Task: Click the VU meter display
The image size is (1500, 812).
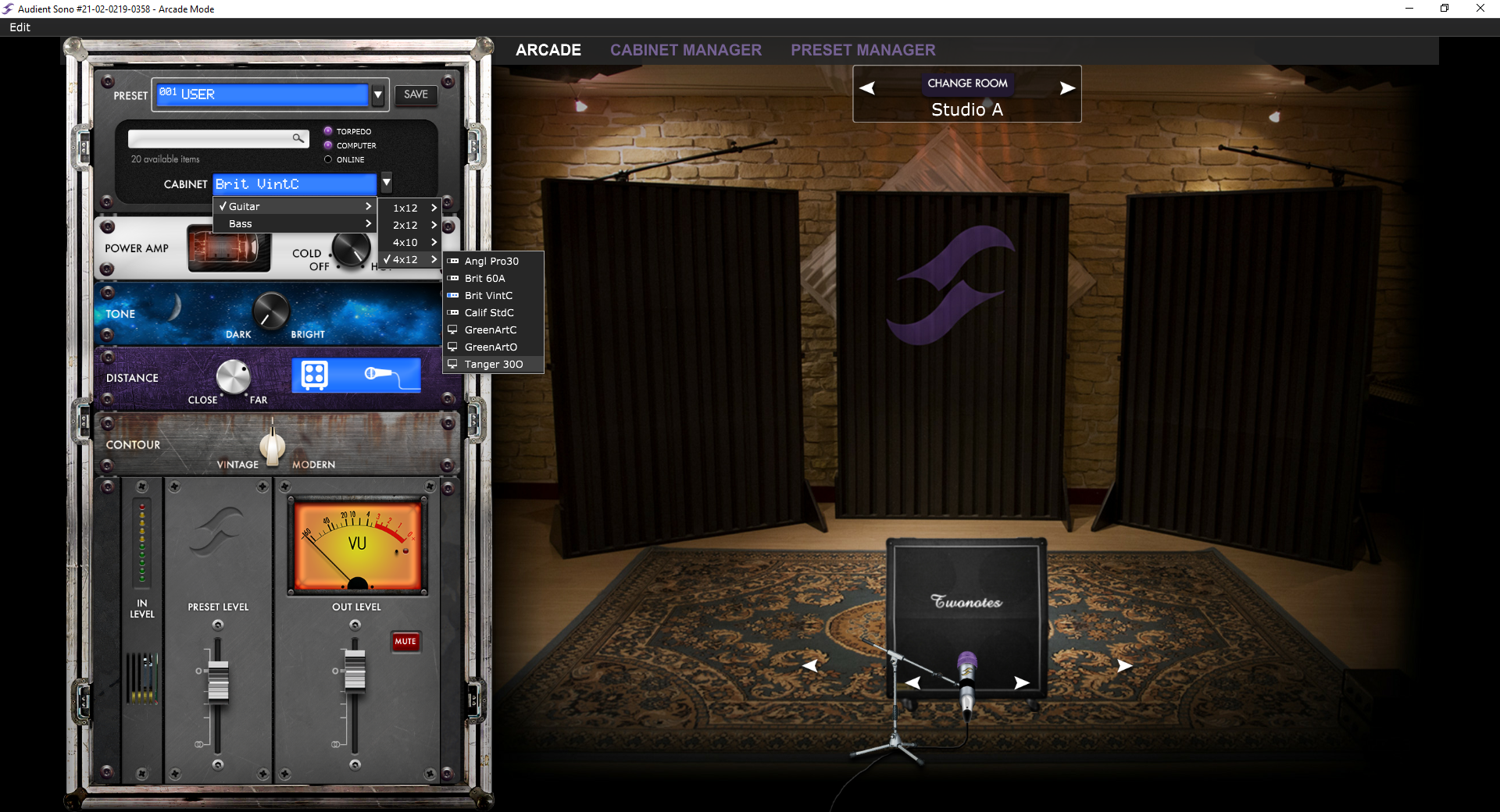Action: click(357, 545)
